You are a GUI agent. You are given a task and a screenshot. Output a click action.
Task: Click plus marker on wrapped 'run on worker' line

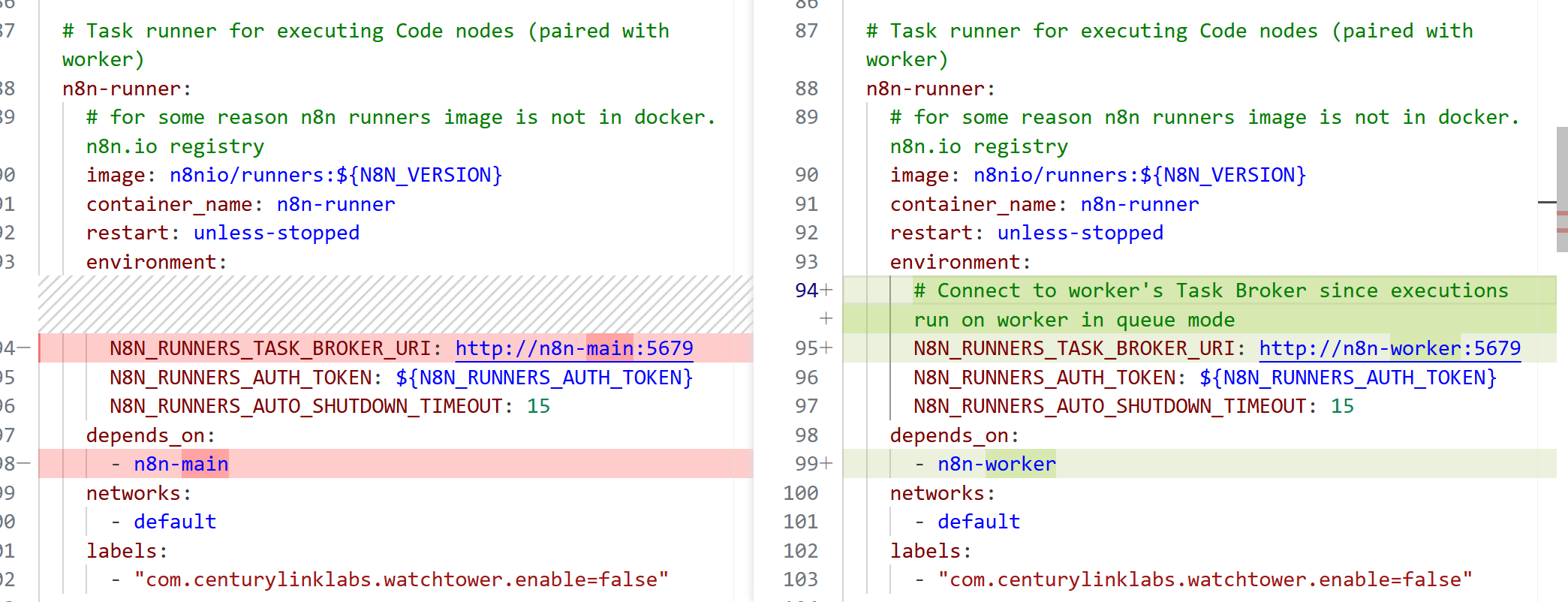[826, 319]
